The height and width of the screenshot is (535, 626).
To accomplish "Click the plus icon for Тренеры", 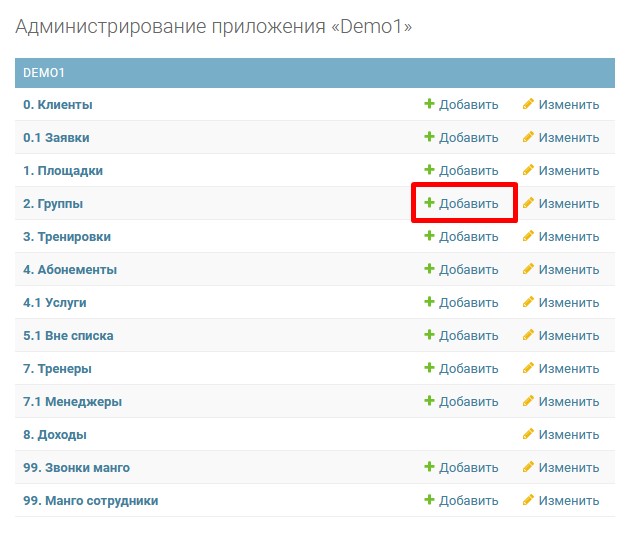I will [x=429, y=368].
